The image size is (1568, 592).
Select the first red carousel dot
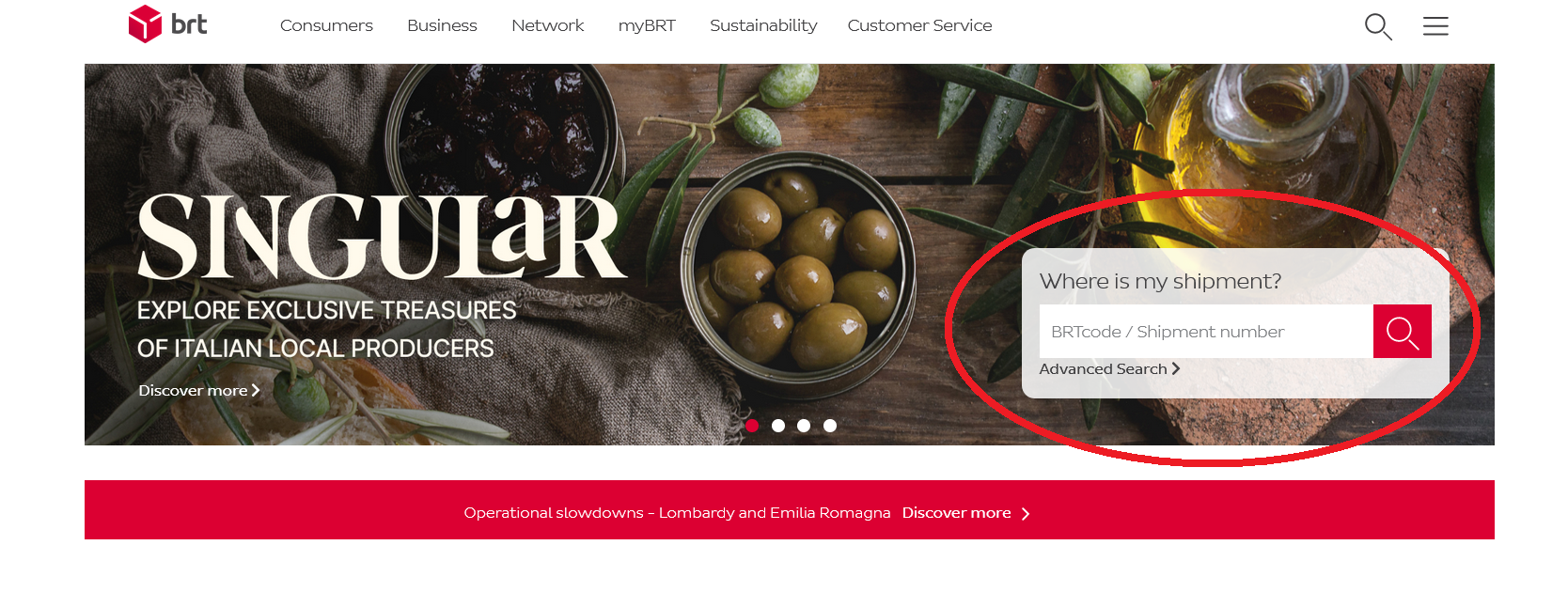[752, 426]
